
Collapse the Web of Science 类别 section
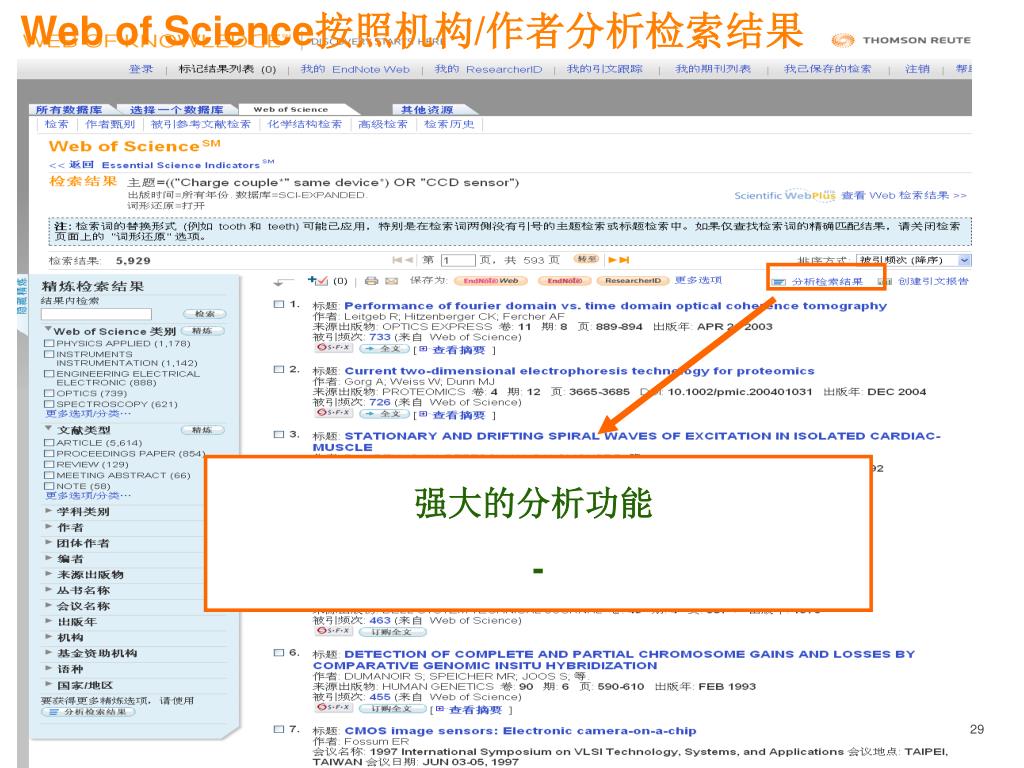click(48, 330)
